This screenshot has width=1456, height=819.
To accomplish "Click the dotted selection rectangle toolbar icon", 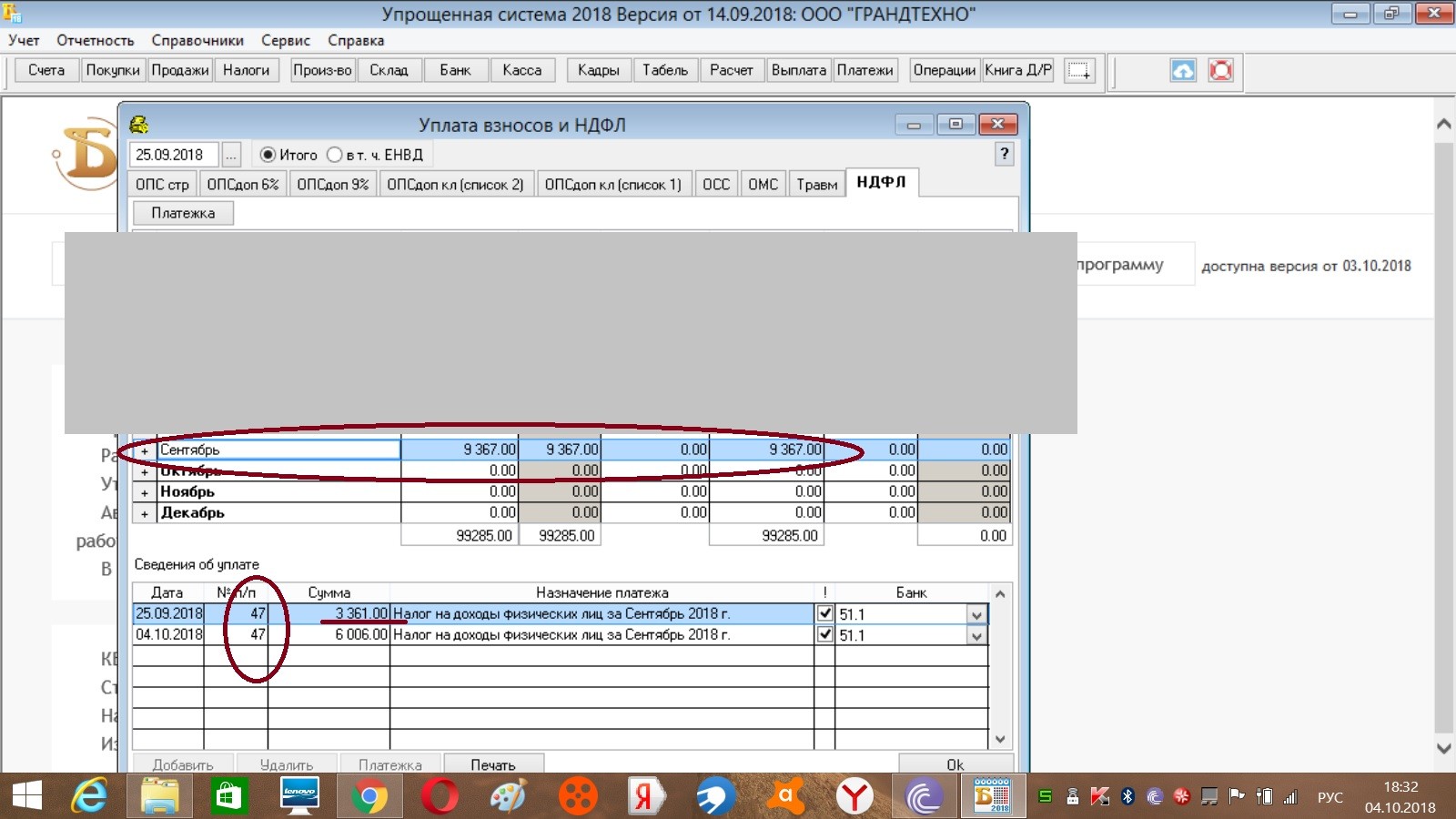I will 1079,70.
